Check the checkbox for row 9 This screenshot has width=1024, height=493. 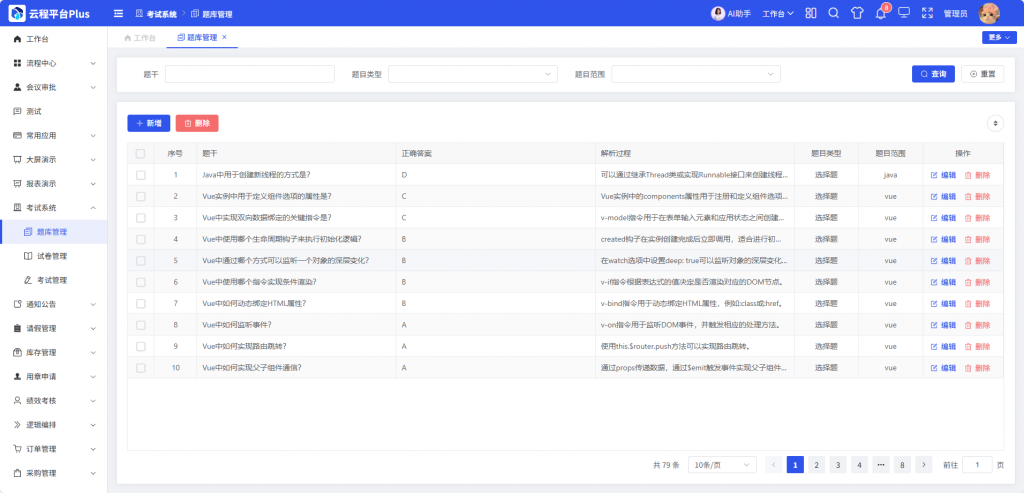point(140,347)
